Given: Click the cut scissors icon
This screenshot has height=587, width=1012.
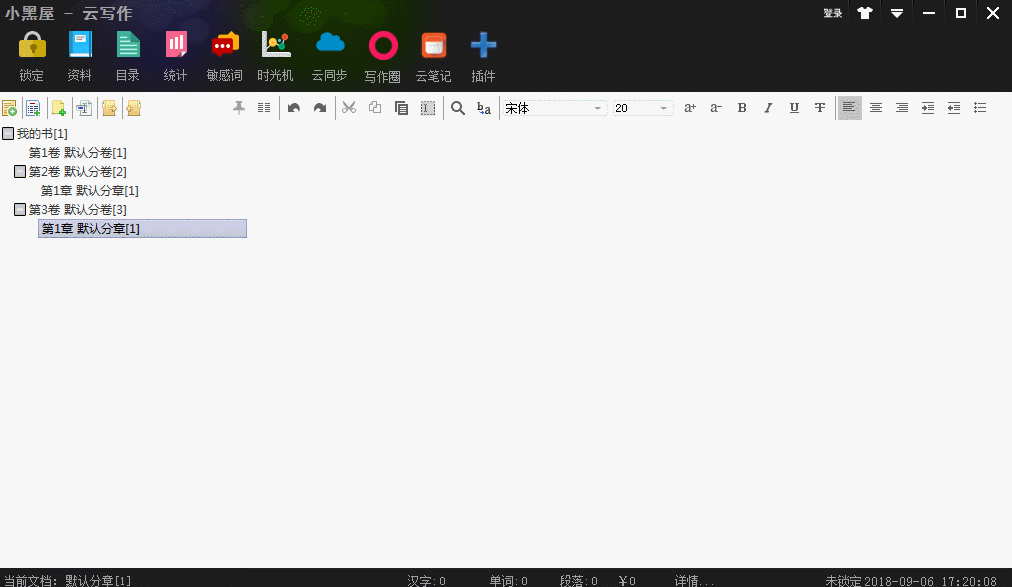Looking at the screenshot, I should (x=349, y=108).
